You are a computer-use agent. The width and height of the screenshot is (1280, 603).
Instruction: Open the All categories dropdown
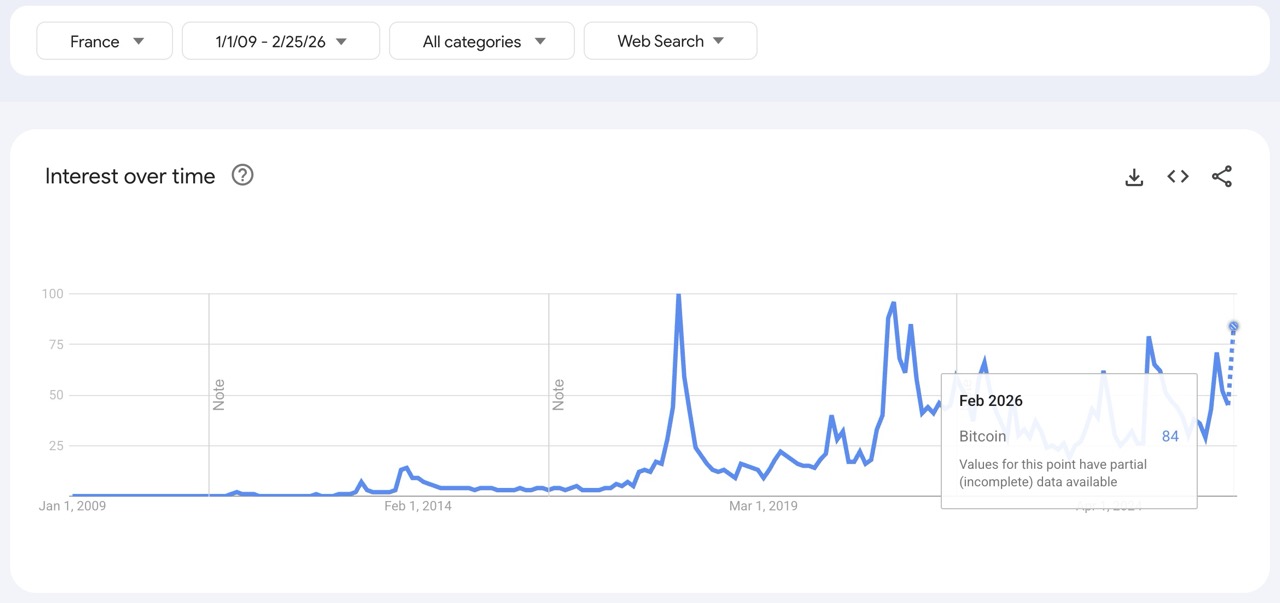click(x=481, y=41)
